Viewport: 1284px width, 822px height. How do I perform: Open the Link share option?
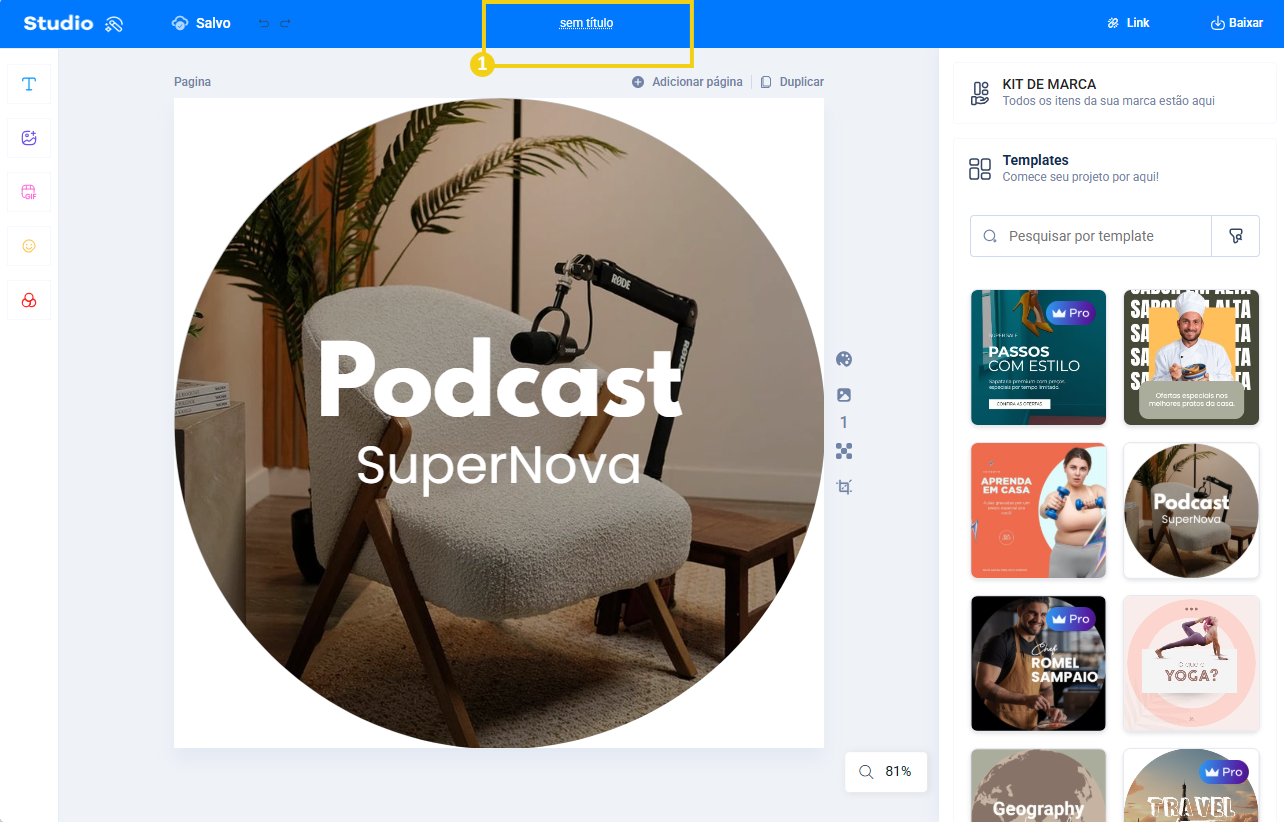coord(1128,23)
